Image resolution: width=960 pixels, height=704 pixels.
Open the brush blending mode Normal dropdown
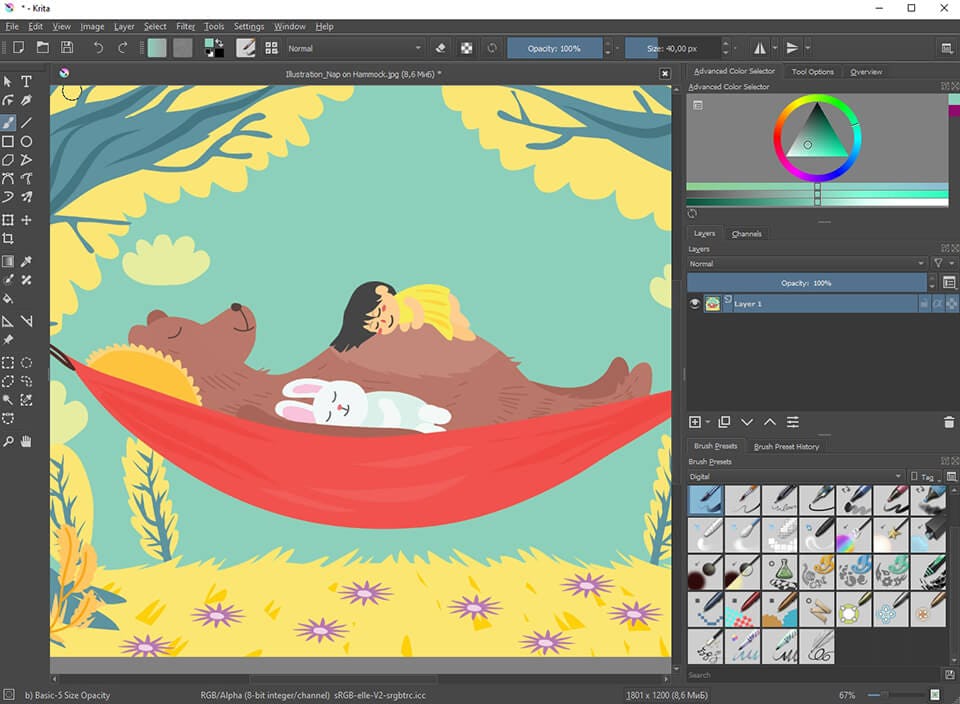pyautogui.click(x=355, y=48)
